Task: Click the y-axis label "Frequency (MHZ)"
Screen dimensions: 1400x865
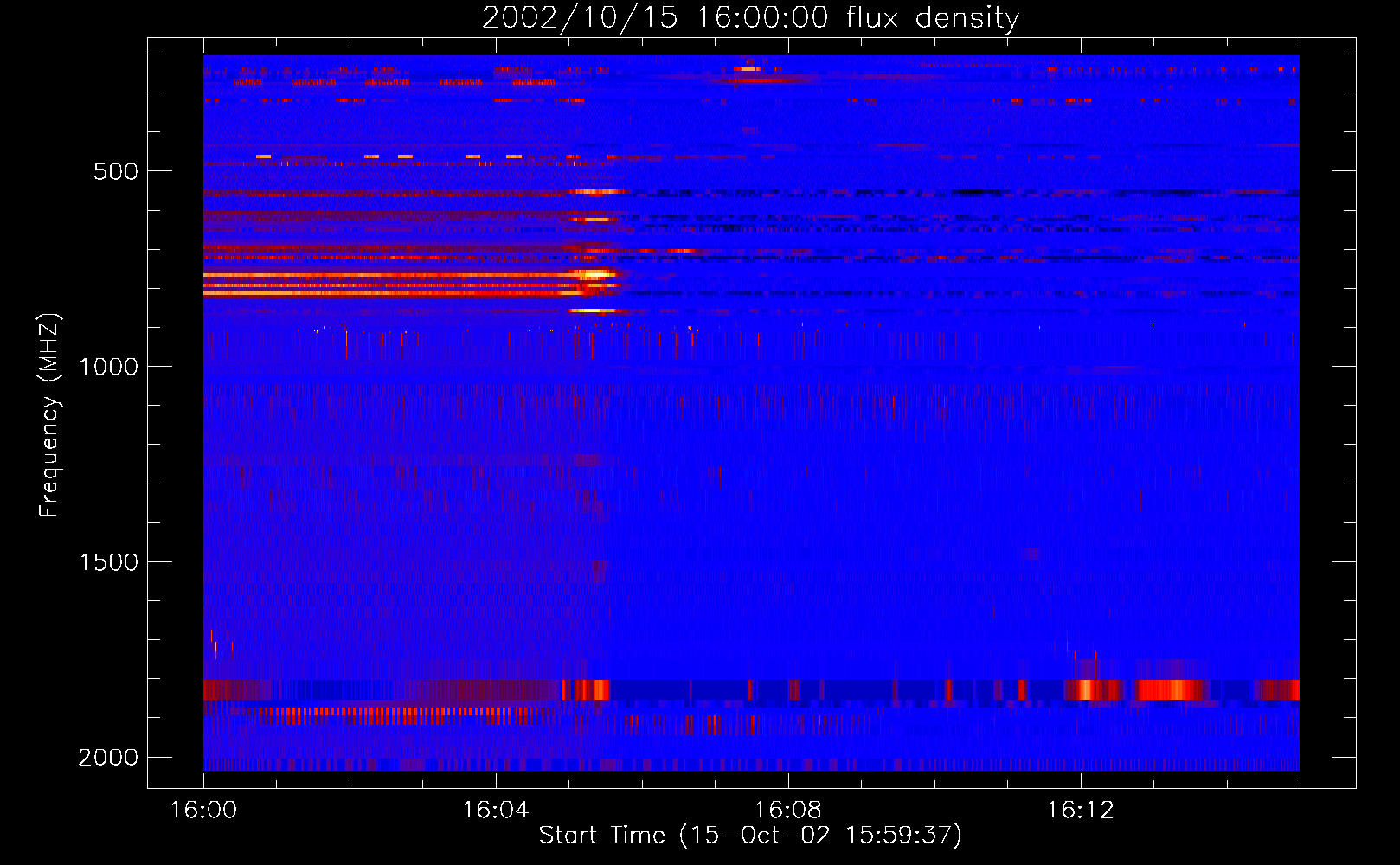Action: point(50,414)
